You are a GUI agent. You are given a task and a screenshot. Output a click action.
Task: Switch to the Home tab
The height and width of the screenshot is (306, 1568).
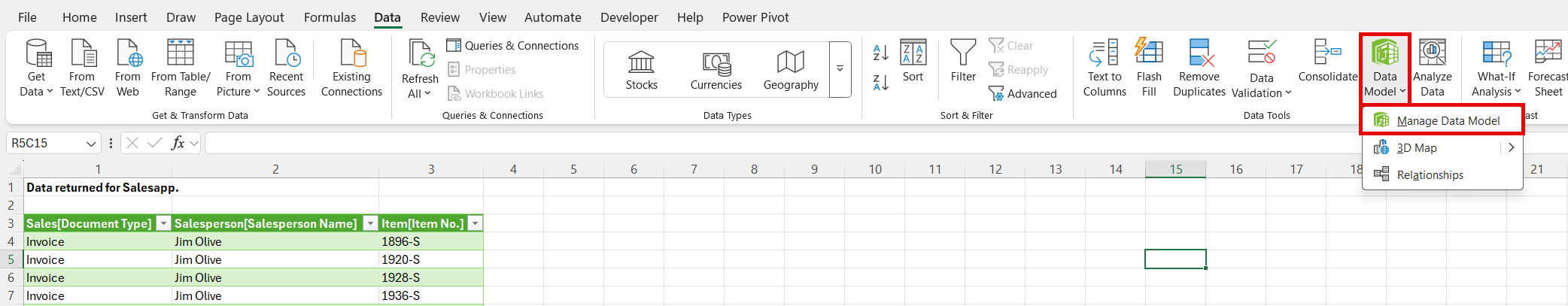tap(79, 17)
